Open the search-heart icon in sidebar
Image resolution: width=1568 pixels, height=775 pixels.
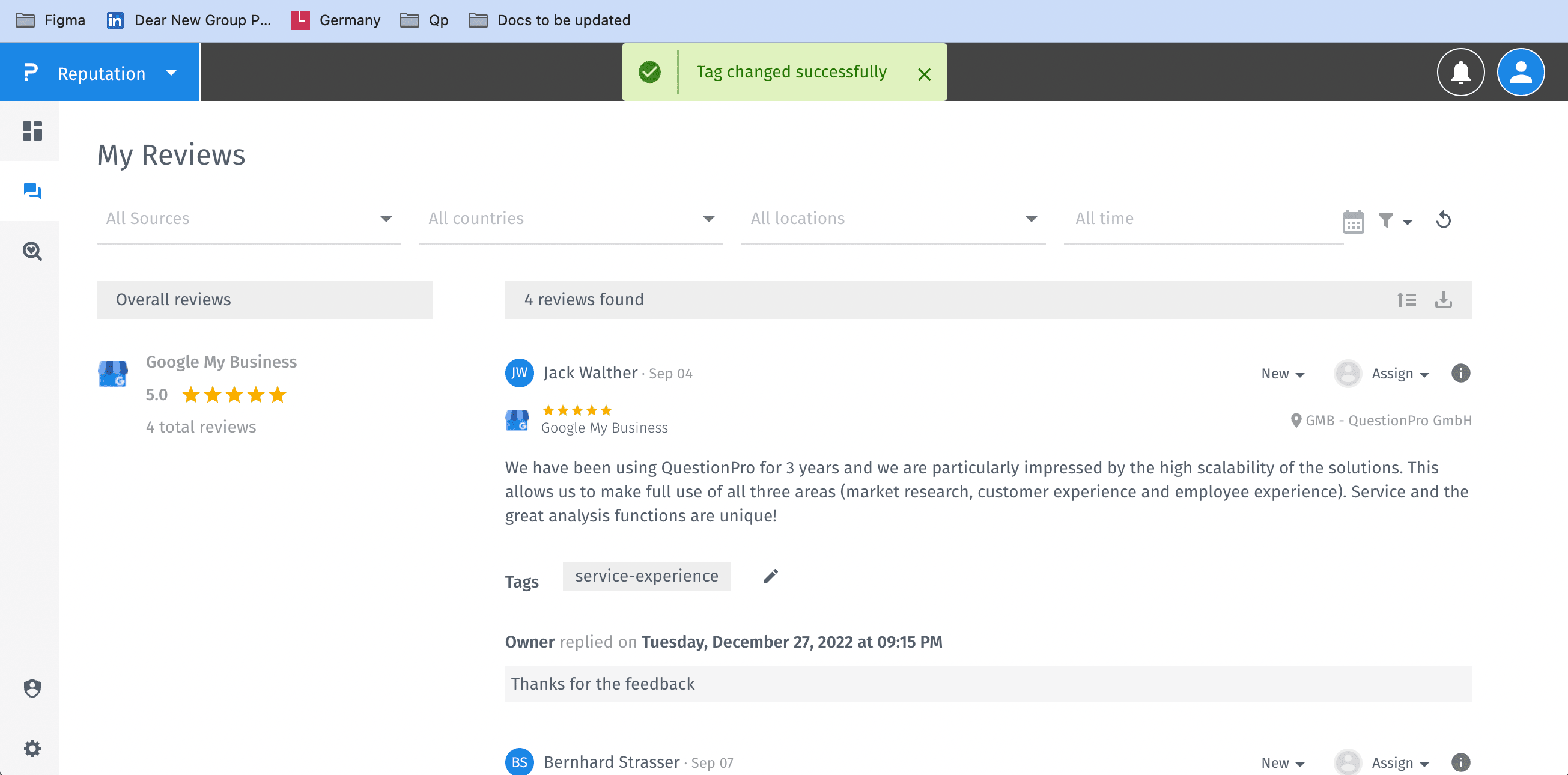point(32,251)
